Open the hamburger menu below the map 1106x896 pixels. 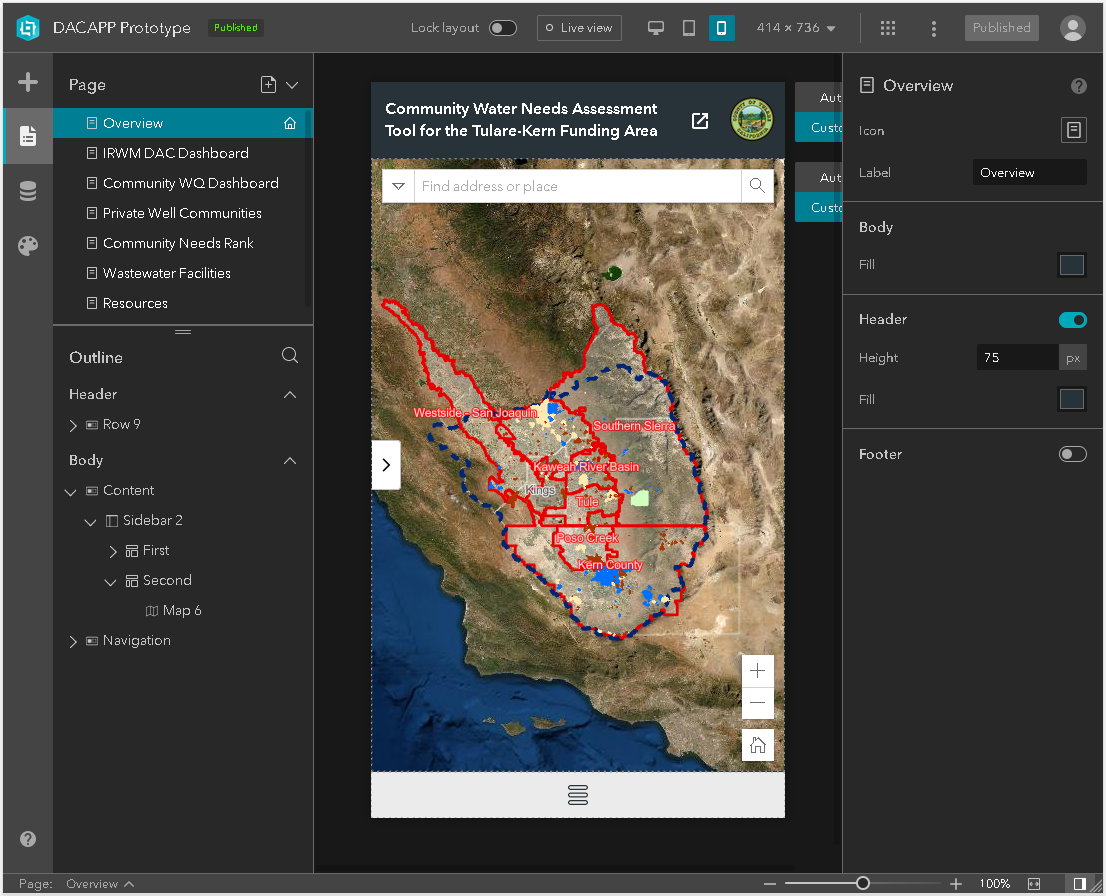tap(578, 795)
